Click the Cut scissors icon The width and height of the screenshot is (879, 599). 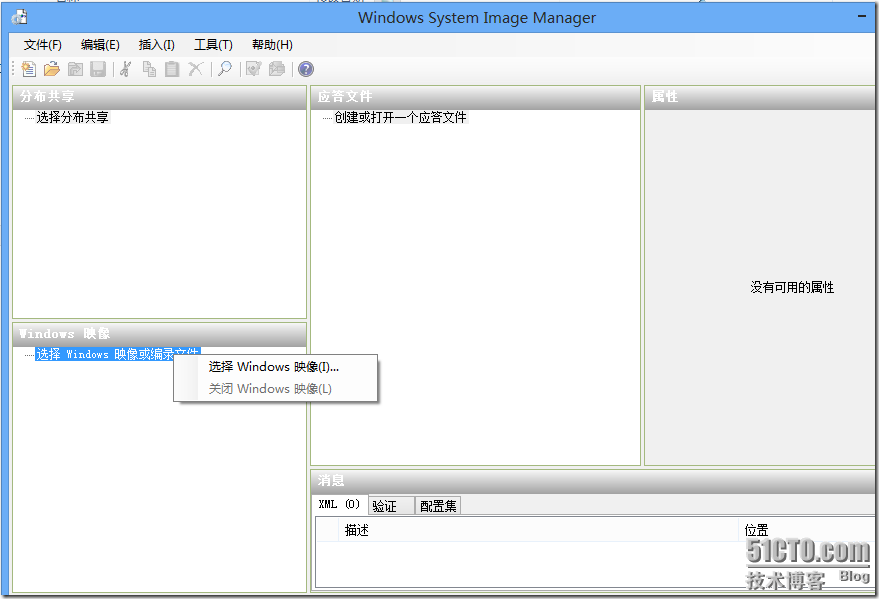point(126,69)
